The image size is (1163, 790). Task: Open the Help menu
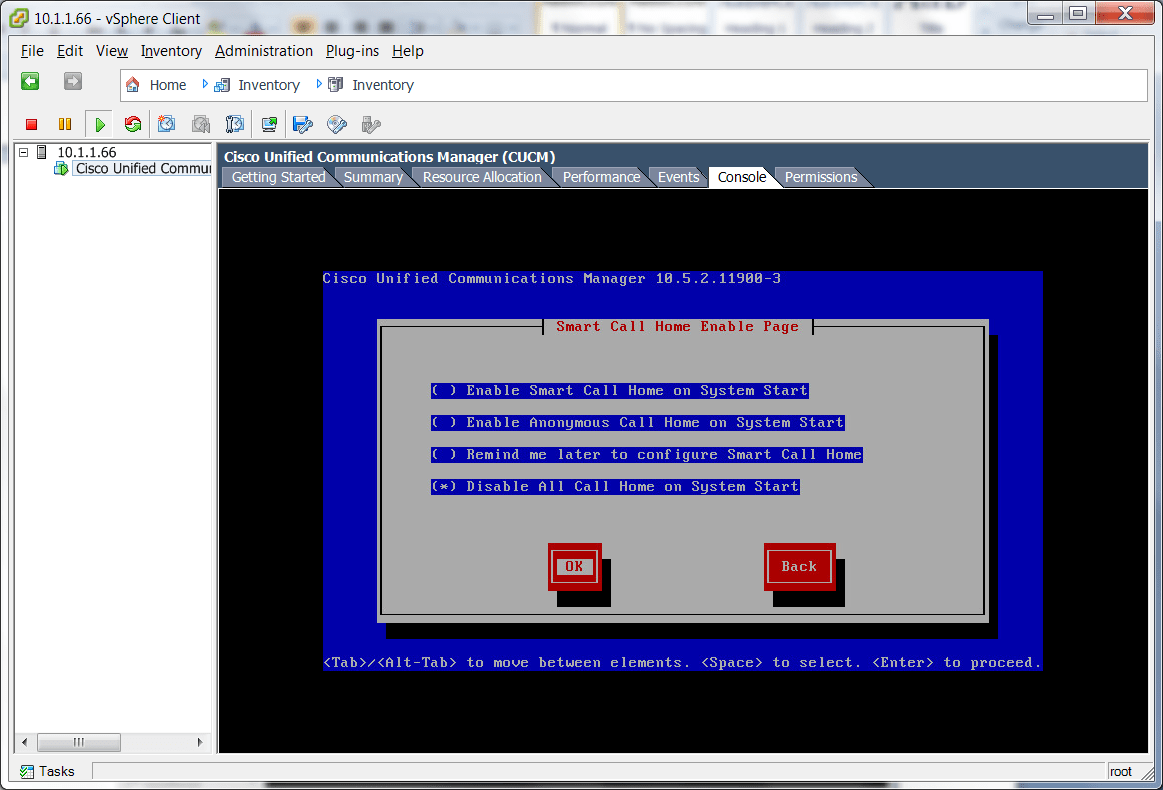[x=408, y=51]
